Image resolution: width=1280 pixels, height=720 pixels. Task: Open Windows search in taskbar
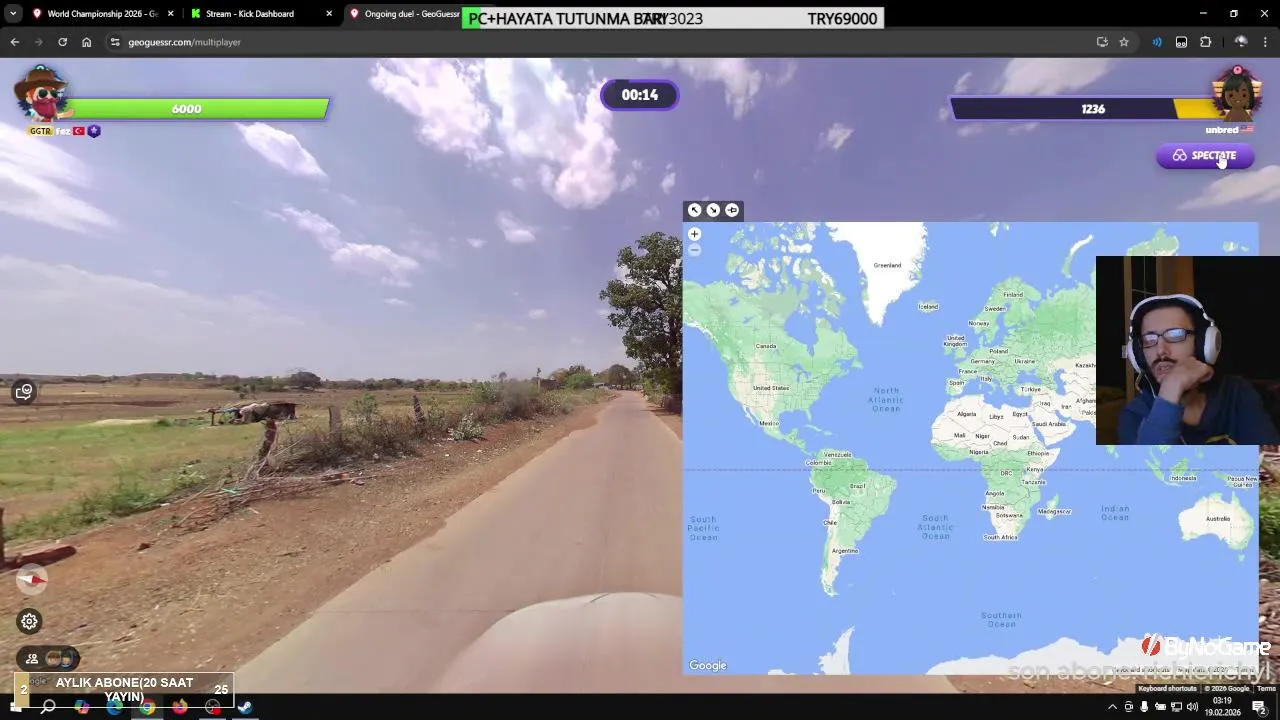(x=48, y=707)
